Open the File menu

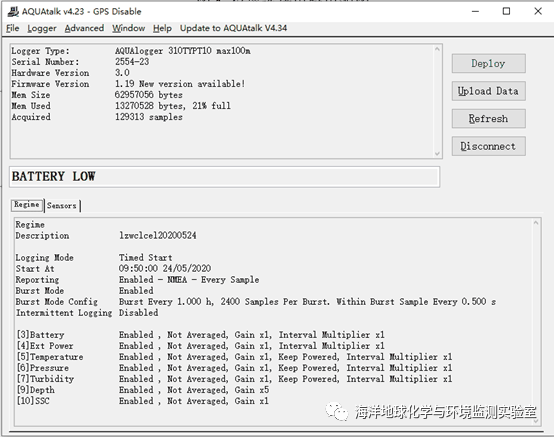(x=13, y=28)
